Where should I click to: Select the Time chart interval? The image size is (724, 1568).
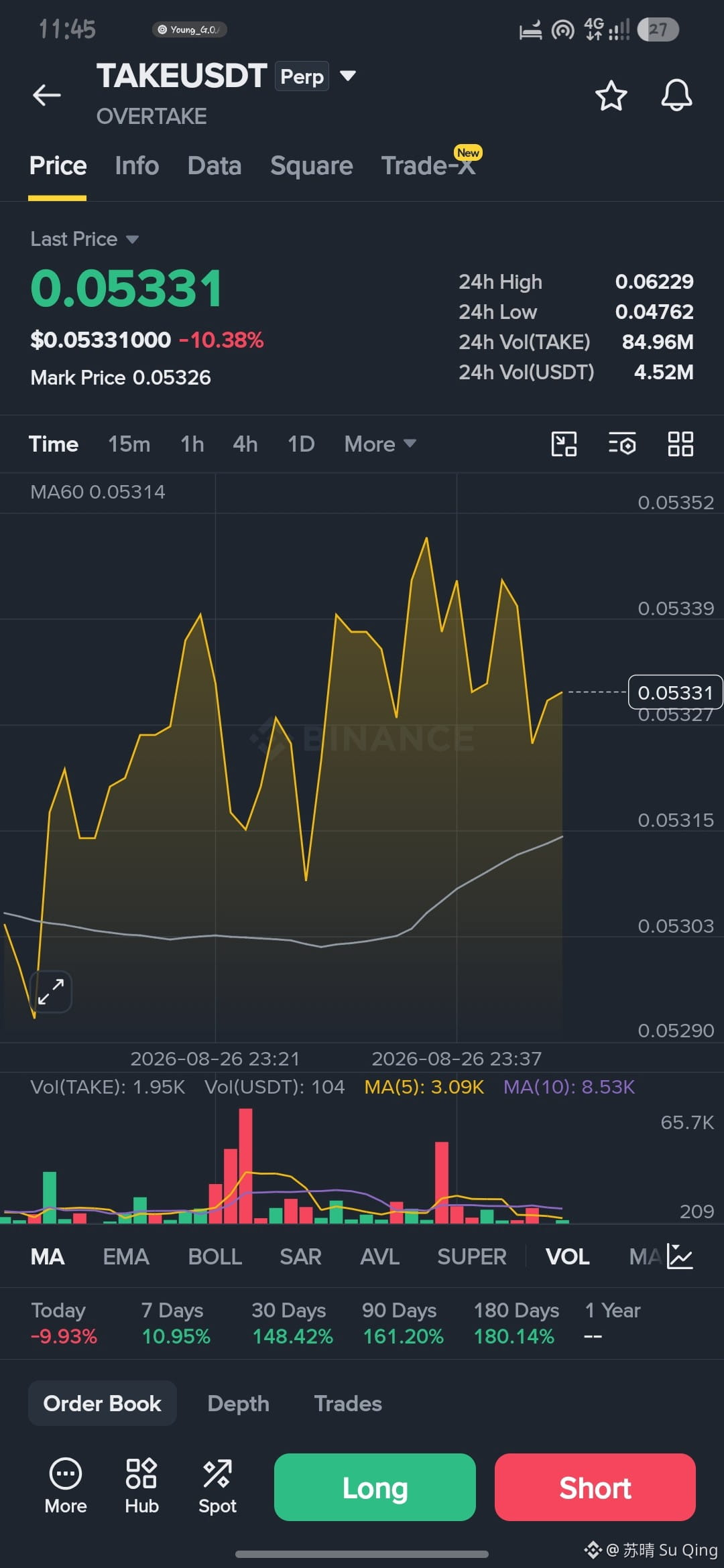click(x=53, y=444)
